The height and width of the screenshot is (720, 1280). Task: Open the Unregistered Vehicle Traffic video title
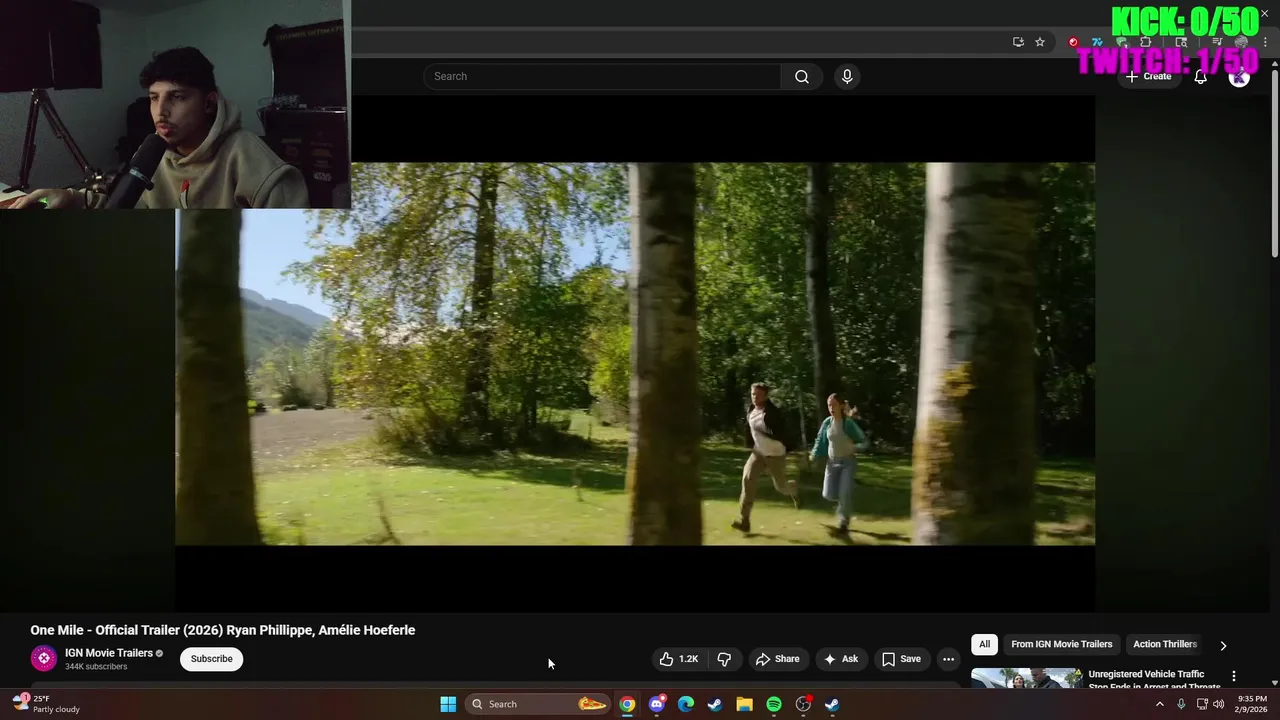click(1153, 680)
